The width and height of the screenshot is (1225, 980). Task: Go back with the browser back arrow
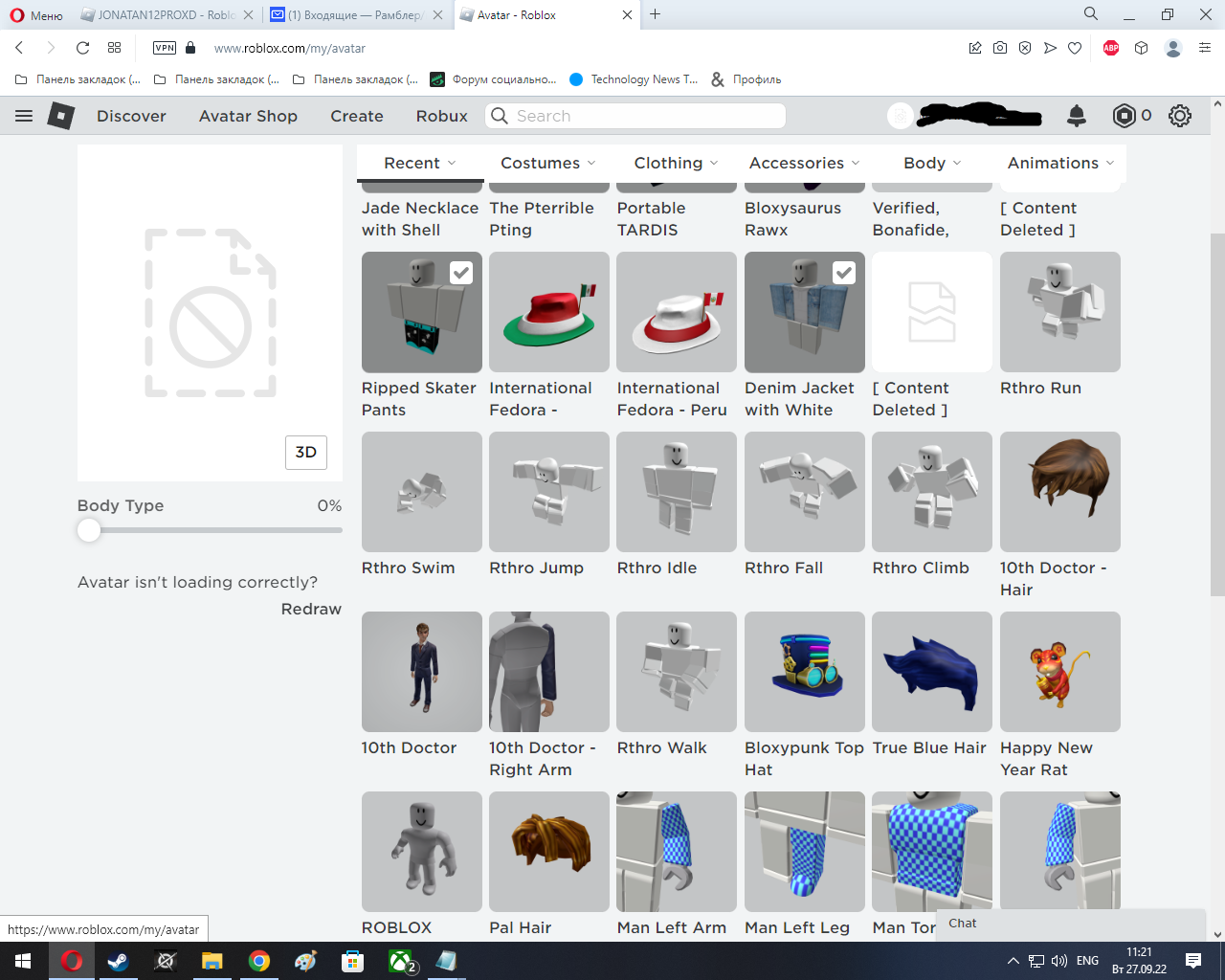tap(19, 48)
